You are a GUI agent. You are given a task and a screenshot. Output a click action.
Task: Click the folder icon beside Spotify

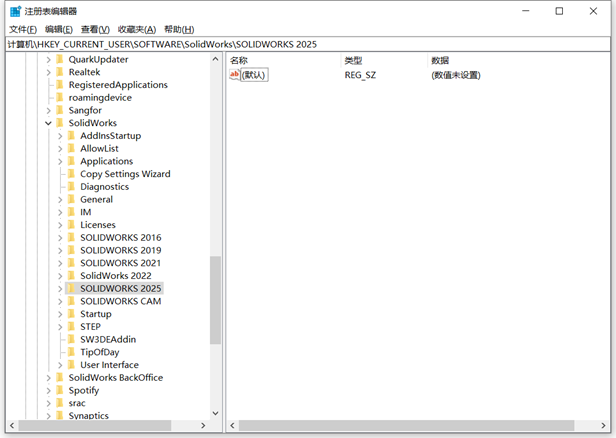coord(59,390)
